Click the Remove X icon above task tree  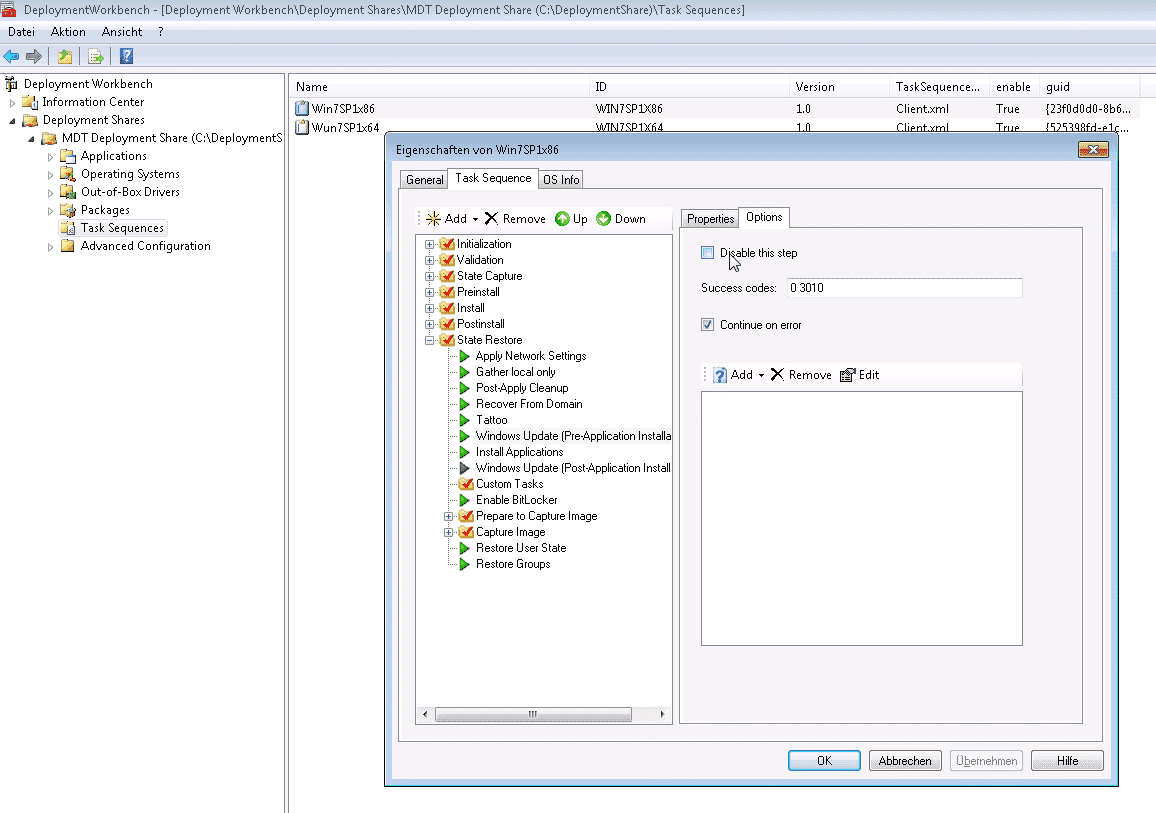point(491,219)
